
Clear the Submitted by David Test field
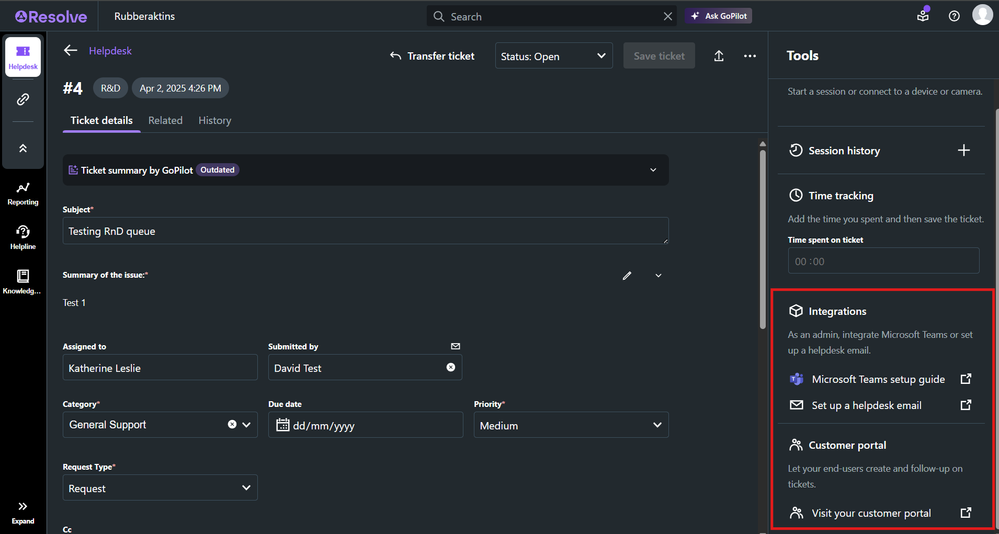pos(450,368)
